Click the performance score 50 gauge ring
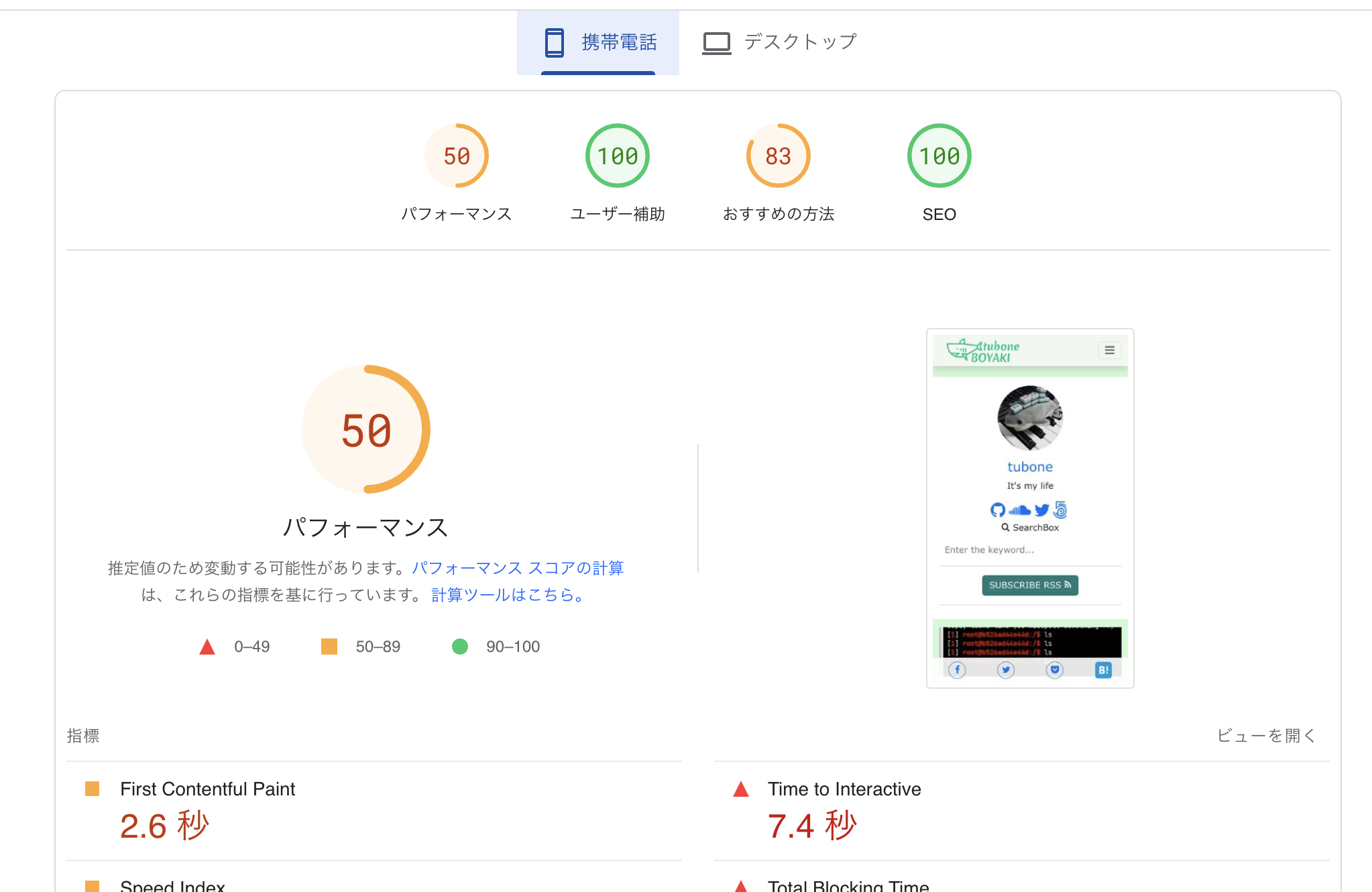Image resolution: width=1372 pixels, height=892 pixels. pyautogui.click(x=365, y=429)
